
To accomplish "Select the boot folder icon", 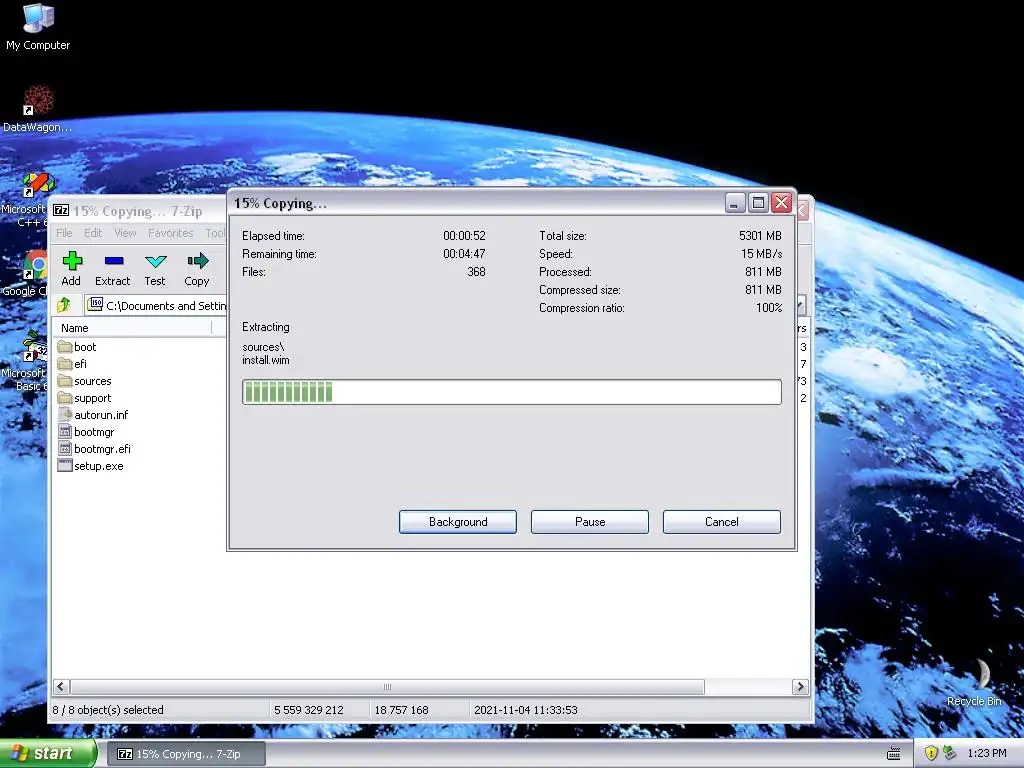I will [65, 347].
